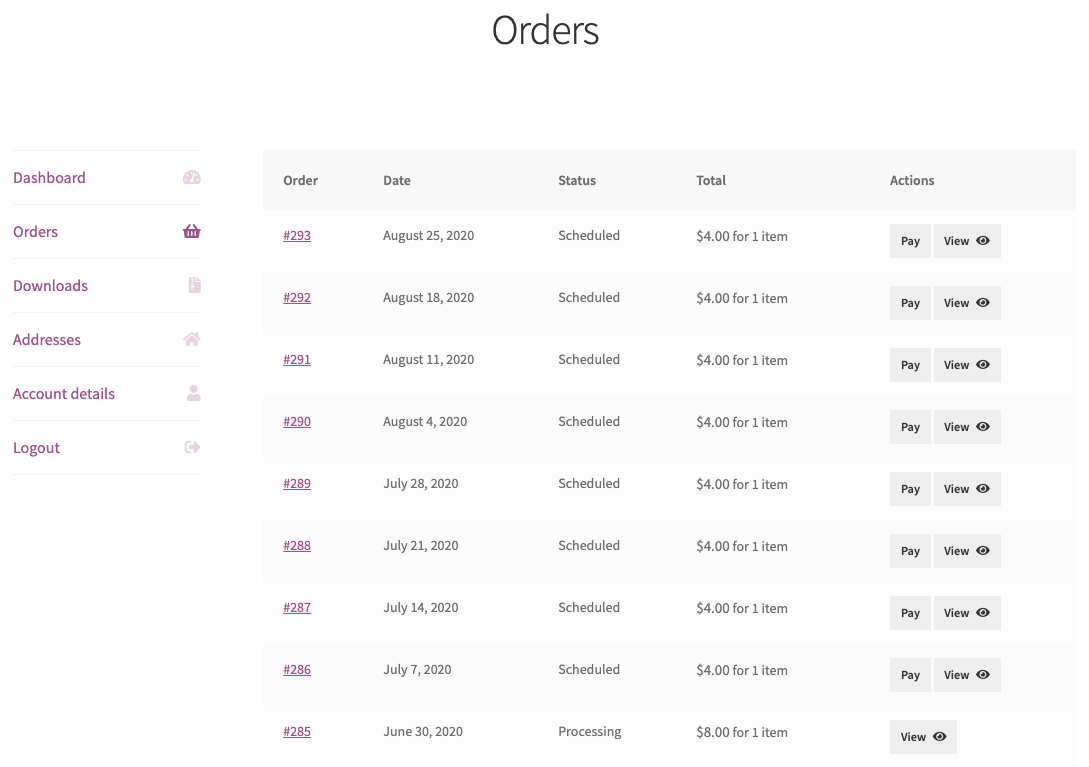Viewport: 1089px width, 767px height.
Task: Click the Account details person icon
Action: 194,394
